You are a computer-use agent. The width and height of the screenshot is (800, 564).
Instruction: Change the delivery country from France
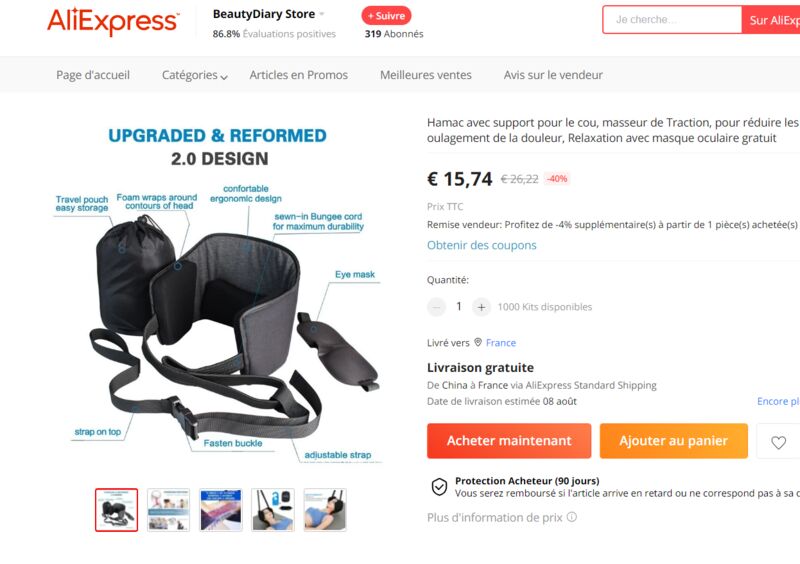click(x=501, y=342)
